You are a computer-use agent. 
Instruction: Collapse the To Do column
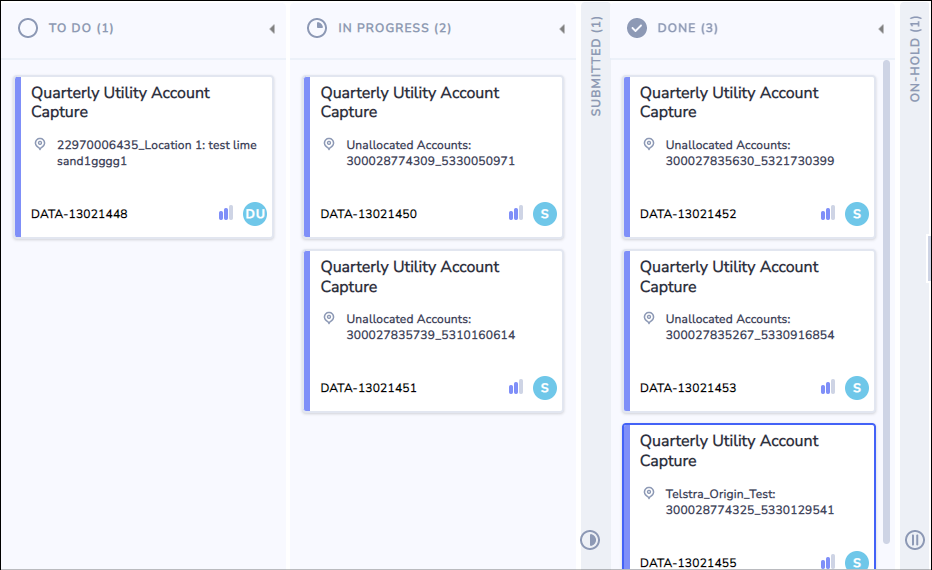[272, 29]
